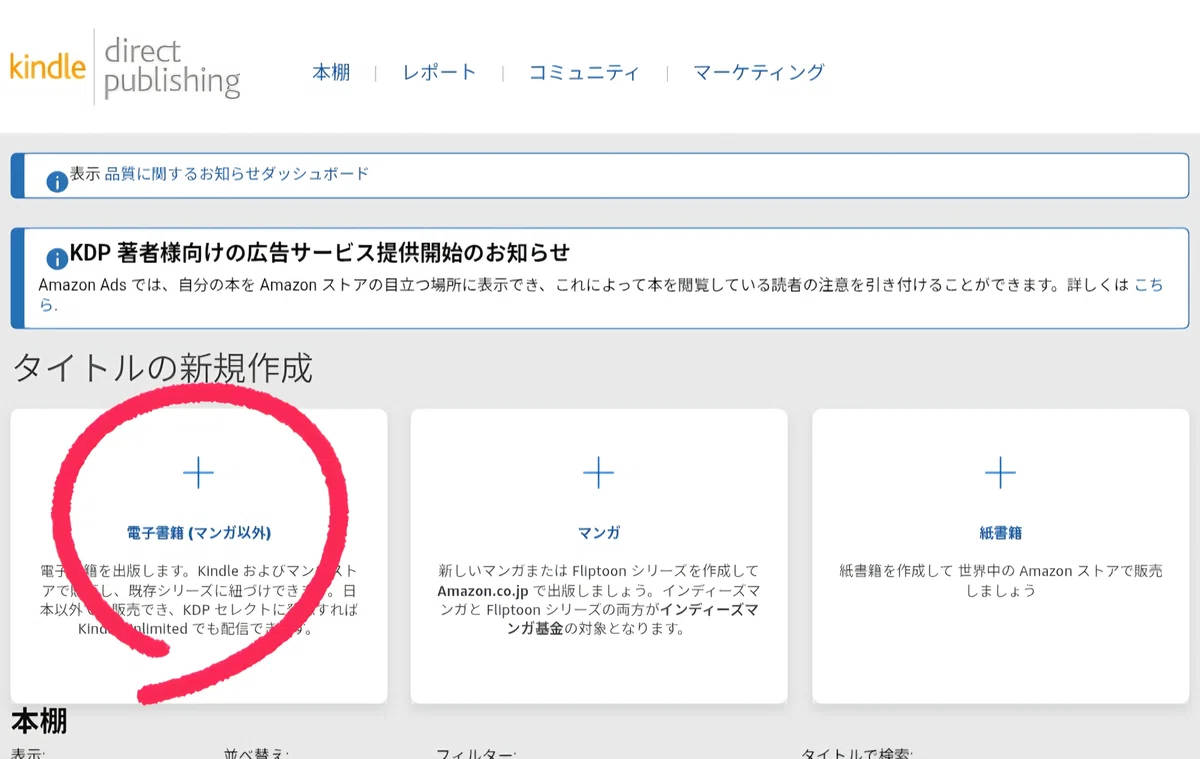
Task: Go to the コミュニティ menu item
Action: coord(584,72)
